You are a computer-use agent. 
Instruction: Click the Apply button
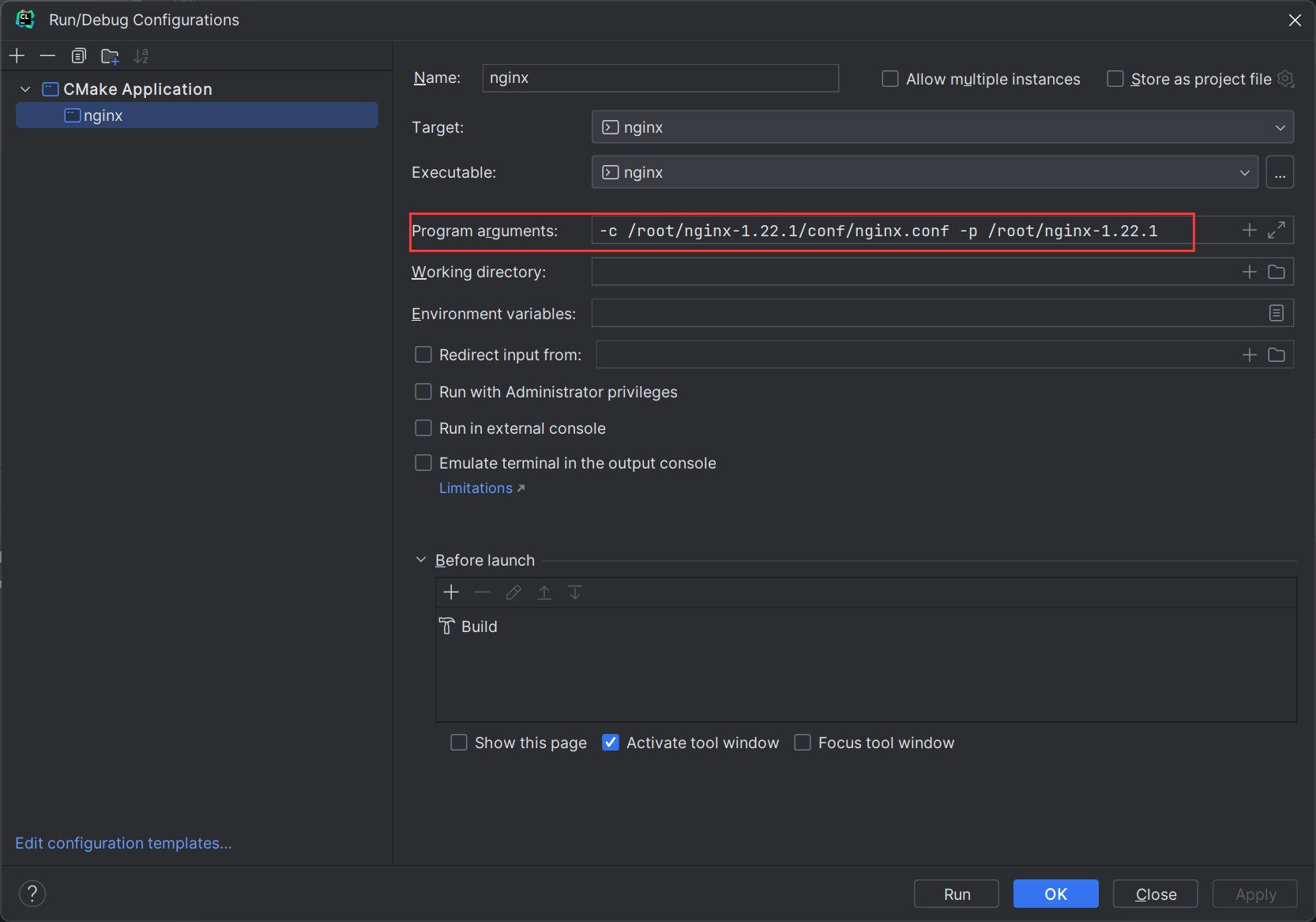tap(1255, 894)
